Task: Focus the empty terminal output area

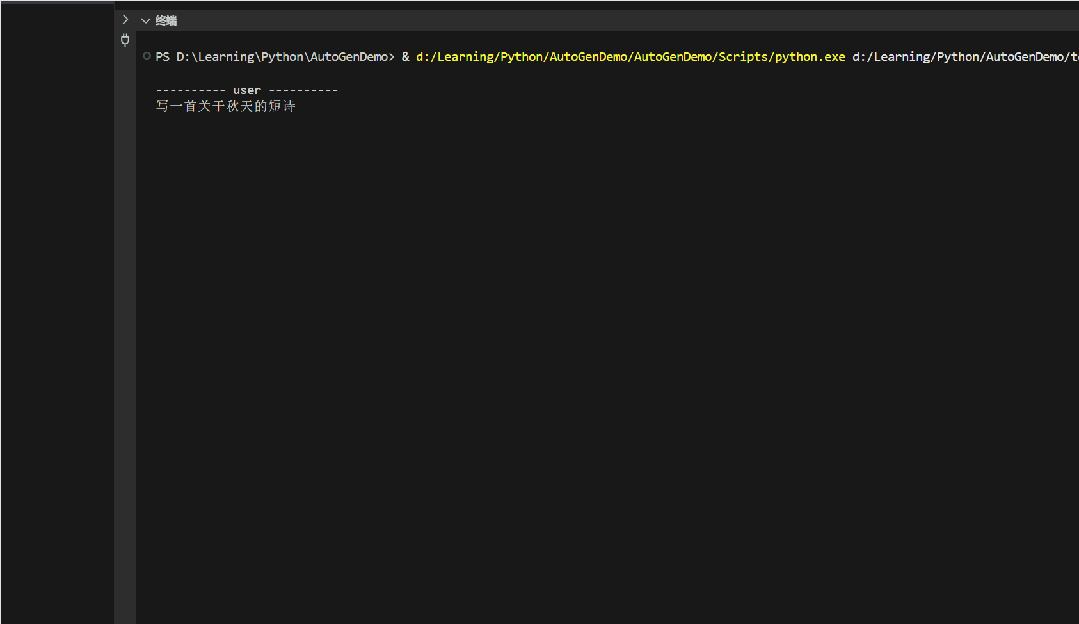Action: tap(600, 350)
